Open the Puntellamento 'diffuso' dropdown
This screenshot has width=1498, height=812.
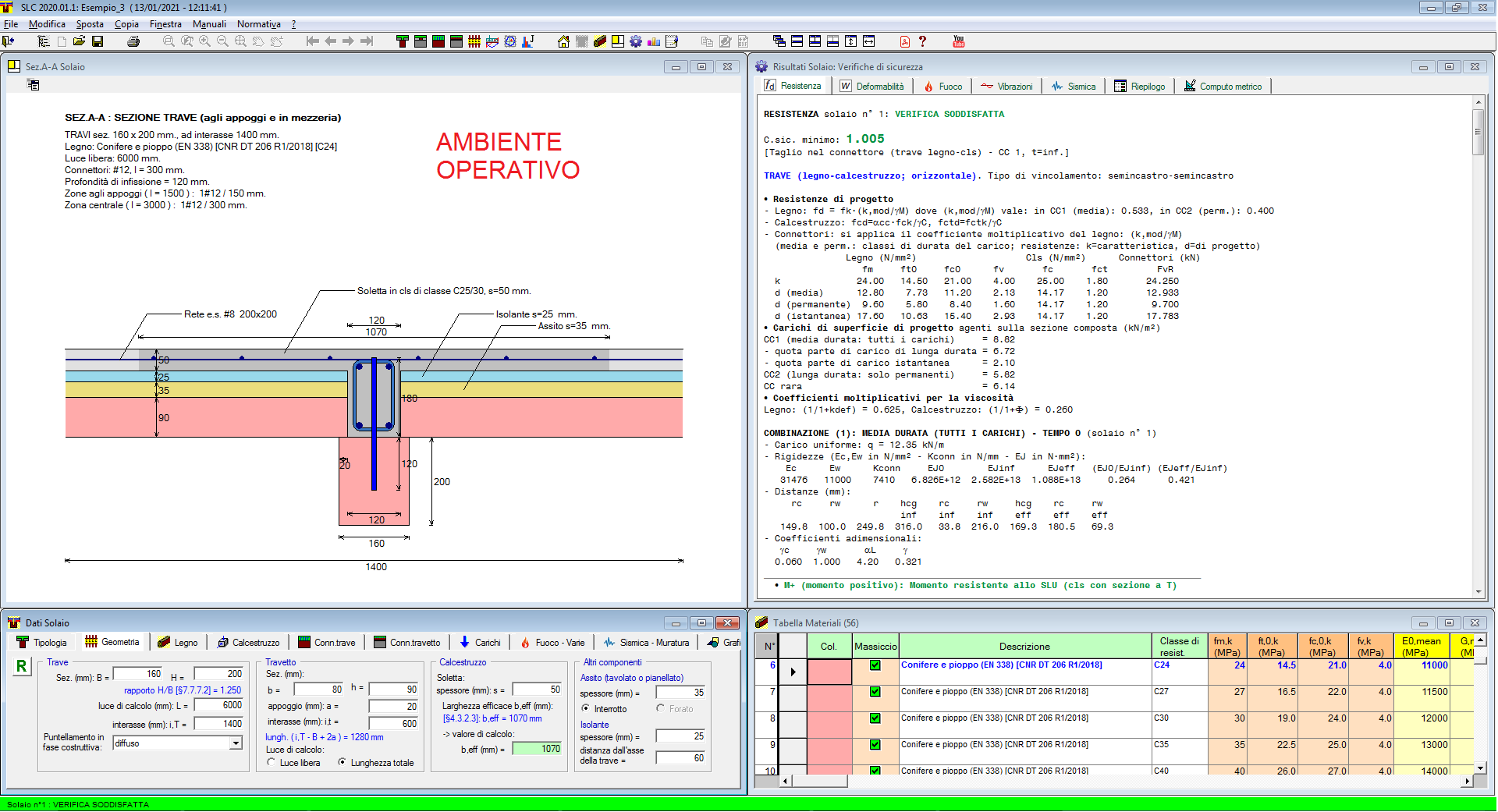click(236, 744)
